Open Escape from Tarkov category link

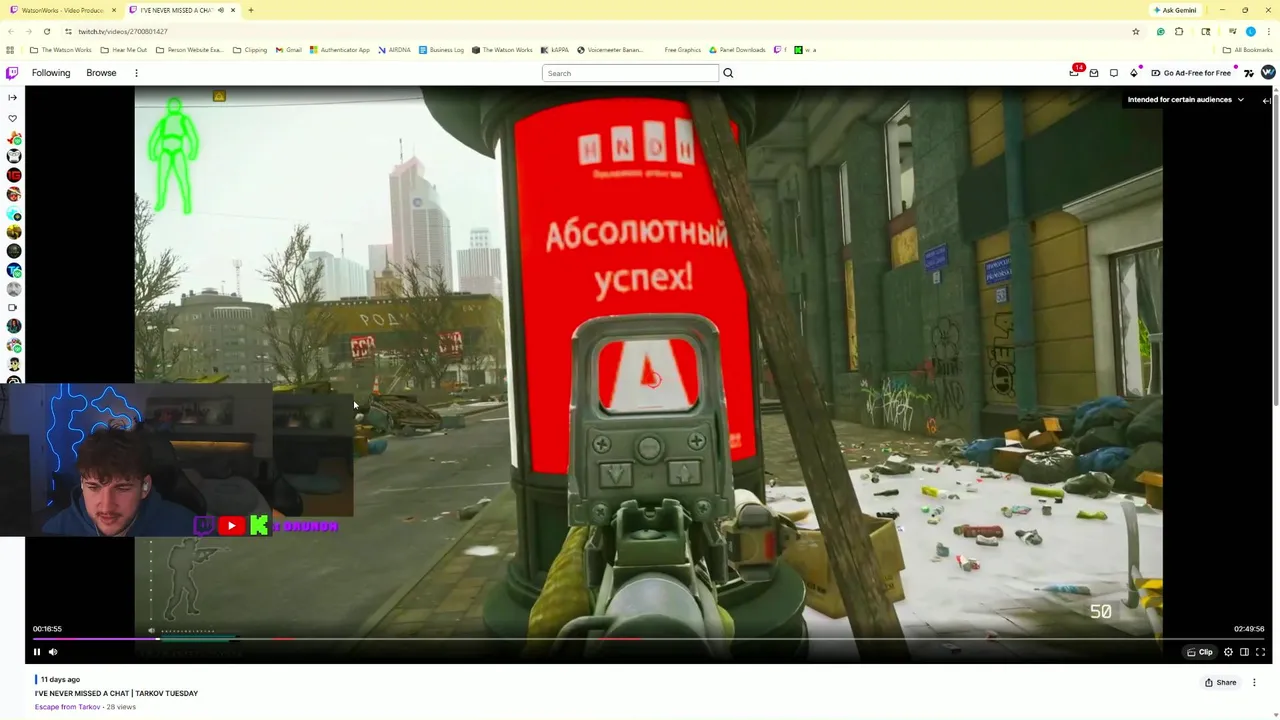coord(67,707)
